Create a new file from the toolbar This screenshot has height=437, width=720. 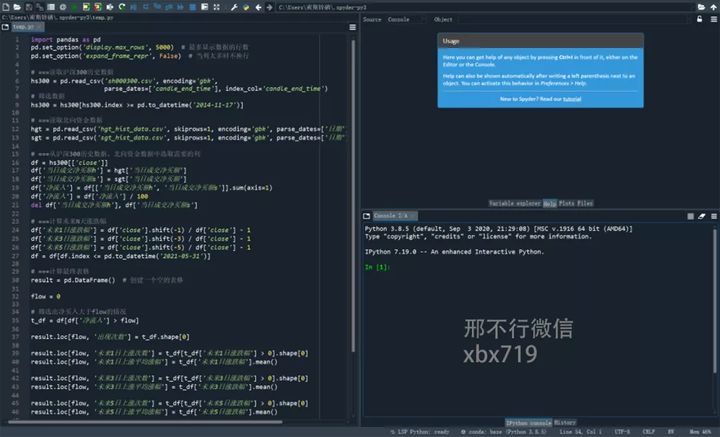point(6,7)
